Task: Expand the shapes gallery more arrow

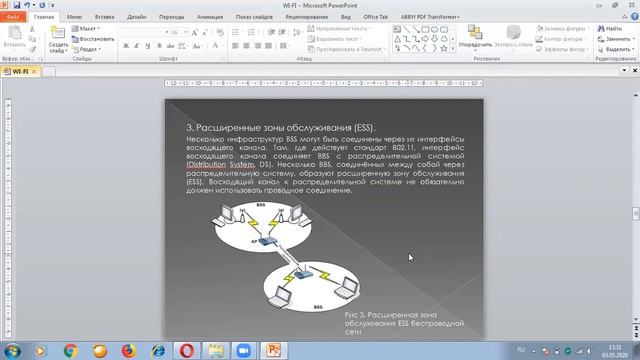Action: (x=453, y=49)
